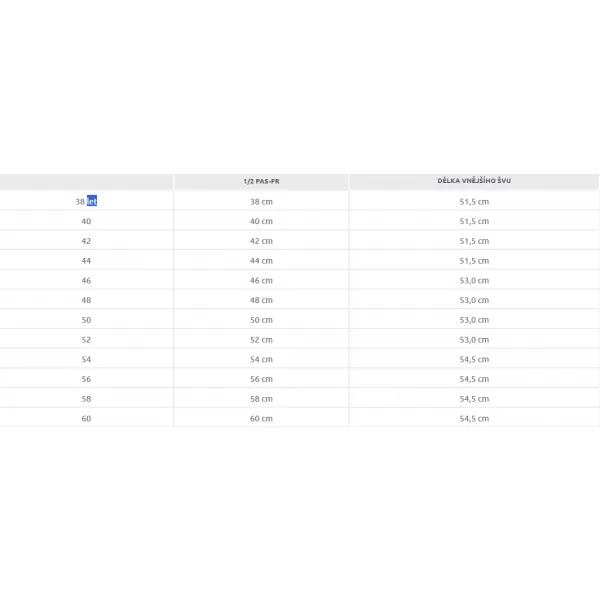Select the '1/2 PAS-FR' column header

tap(261, 181)
